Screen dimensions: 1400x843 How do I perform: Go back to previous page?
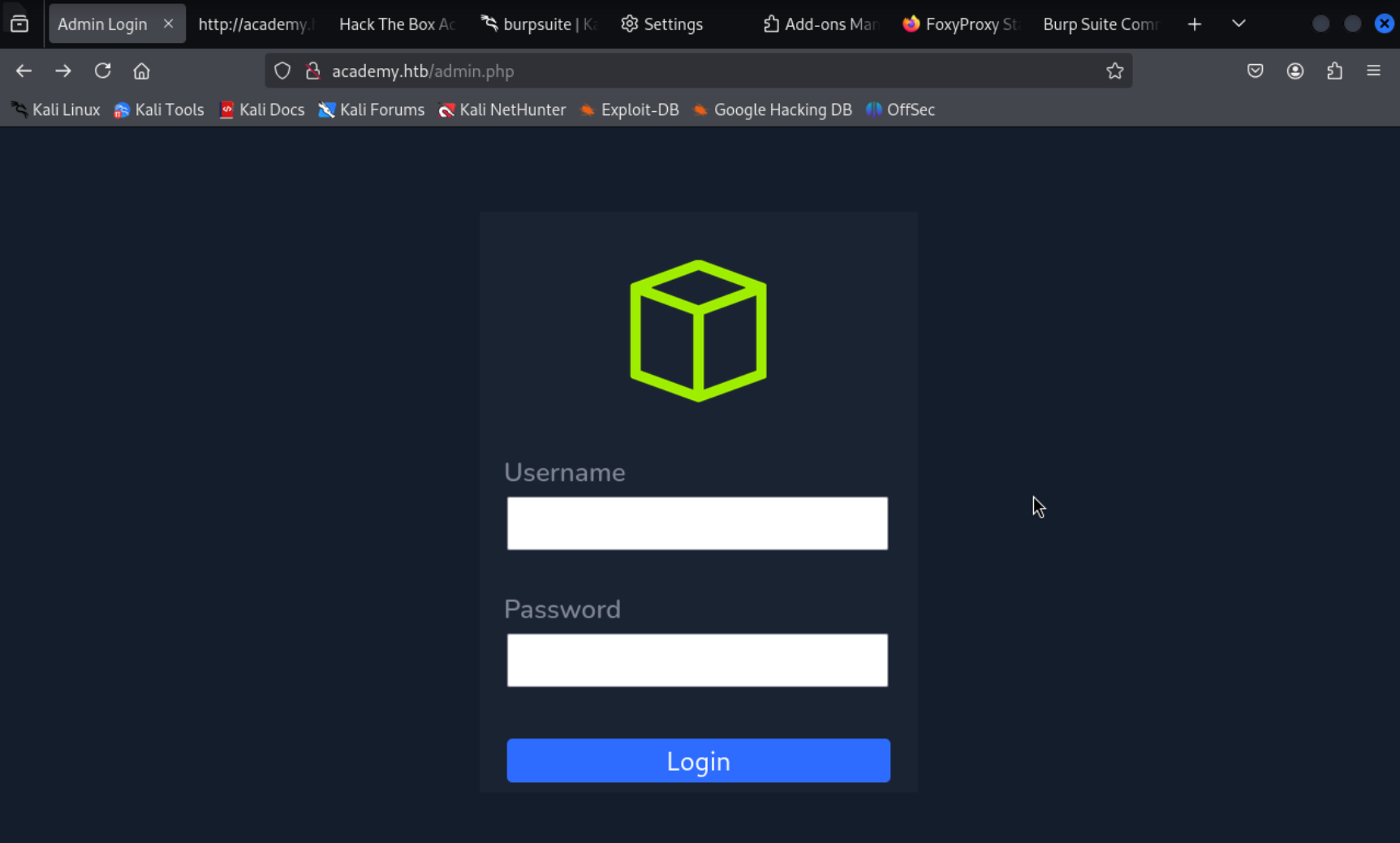24,71
